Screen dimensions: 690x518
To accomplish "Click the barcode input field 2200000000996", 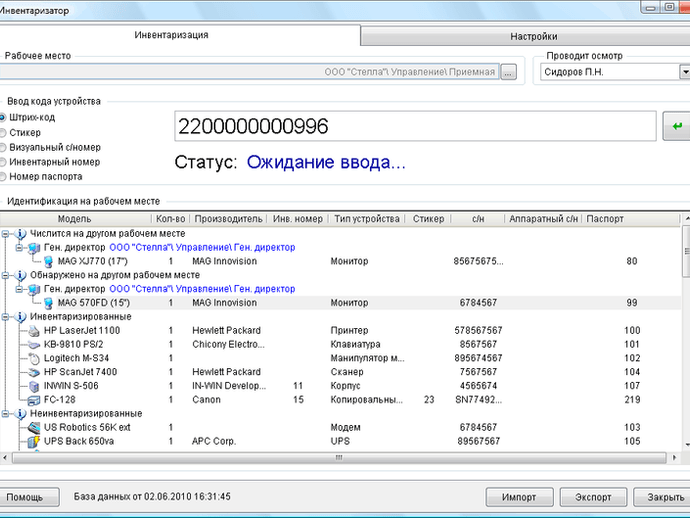I will pyautogui.click(x=415, y=126).
